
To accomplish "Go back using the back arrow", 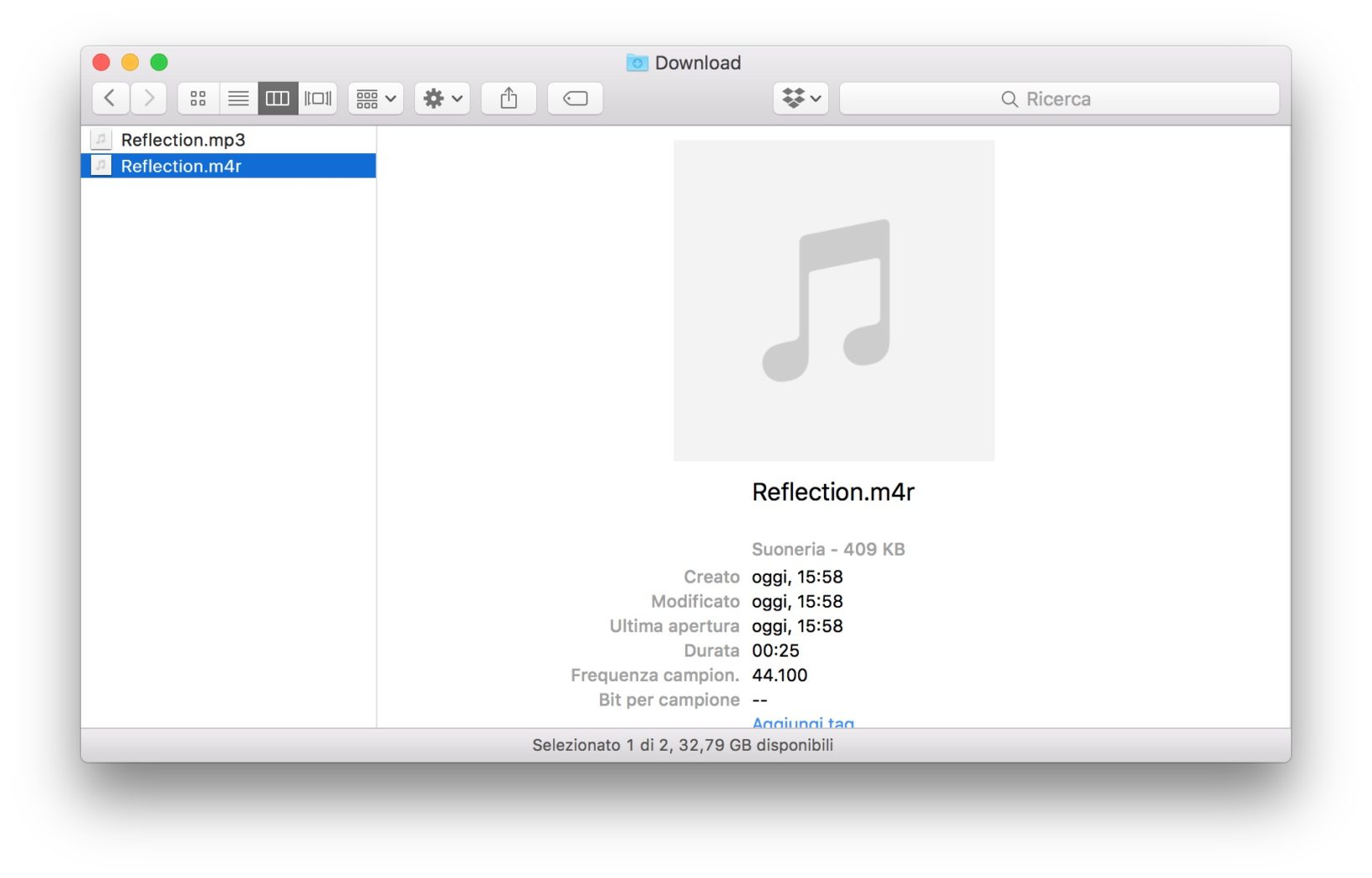I will click(110, 99).
